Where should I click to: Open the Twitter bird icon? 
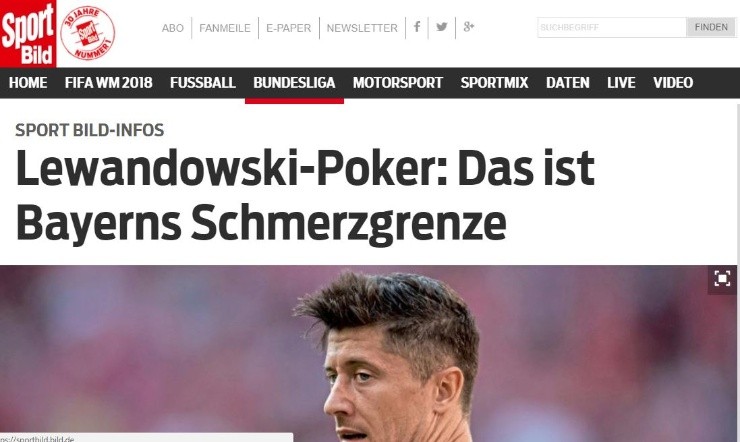442,27
